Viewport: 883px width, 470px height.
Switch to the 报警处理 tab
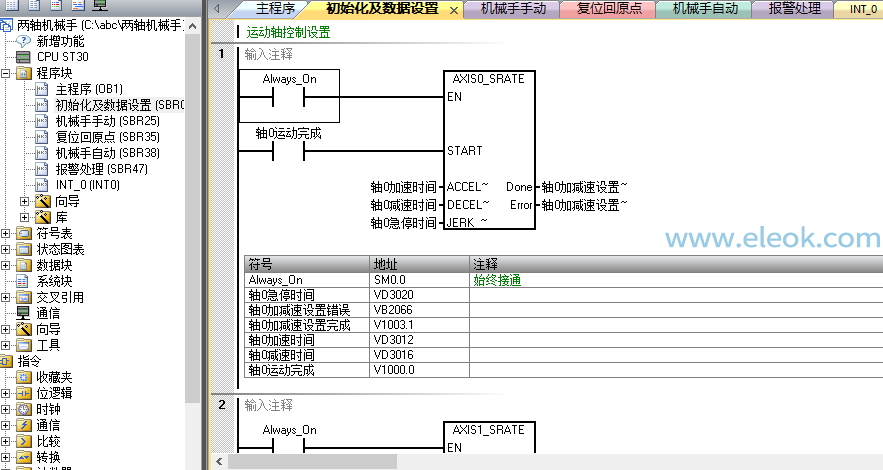[x=794, y=9]
